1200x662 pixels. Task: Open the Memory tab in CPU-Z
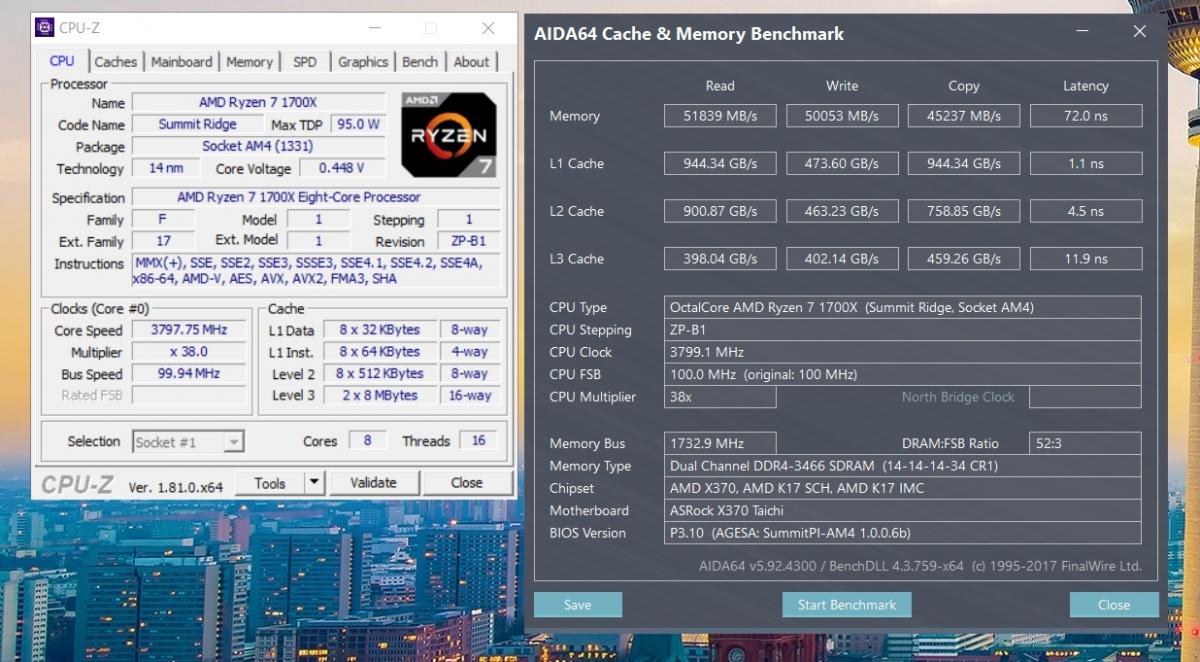tap(249, 62)
